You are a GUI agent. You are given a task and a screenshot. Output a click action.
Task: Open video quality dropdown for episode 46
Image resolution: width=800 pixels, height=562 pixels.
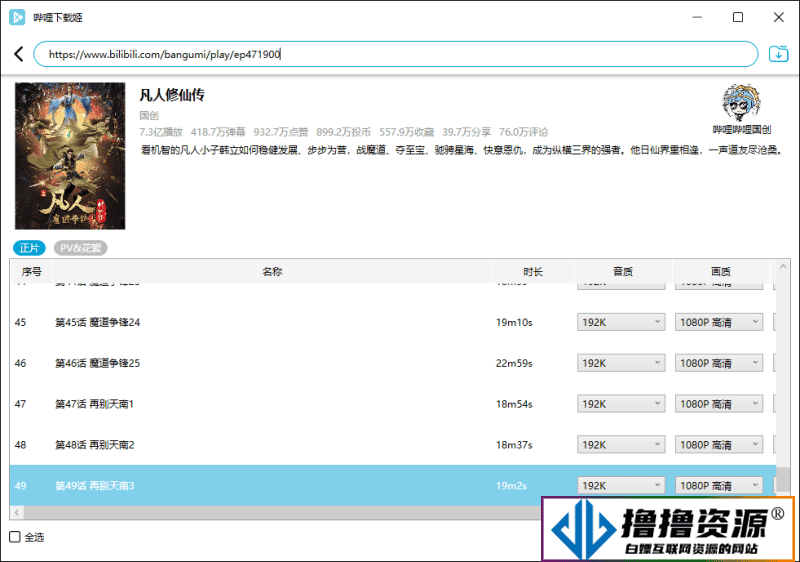point(719,363)
